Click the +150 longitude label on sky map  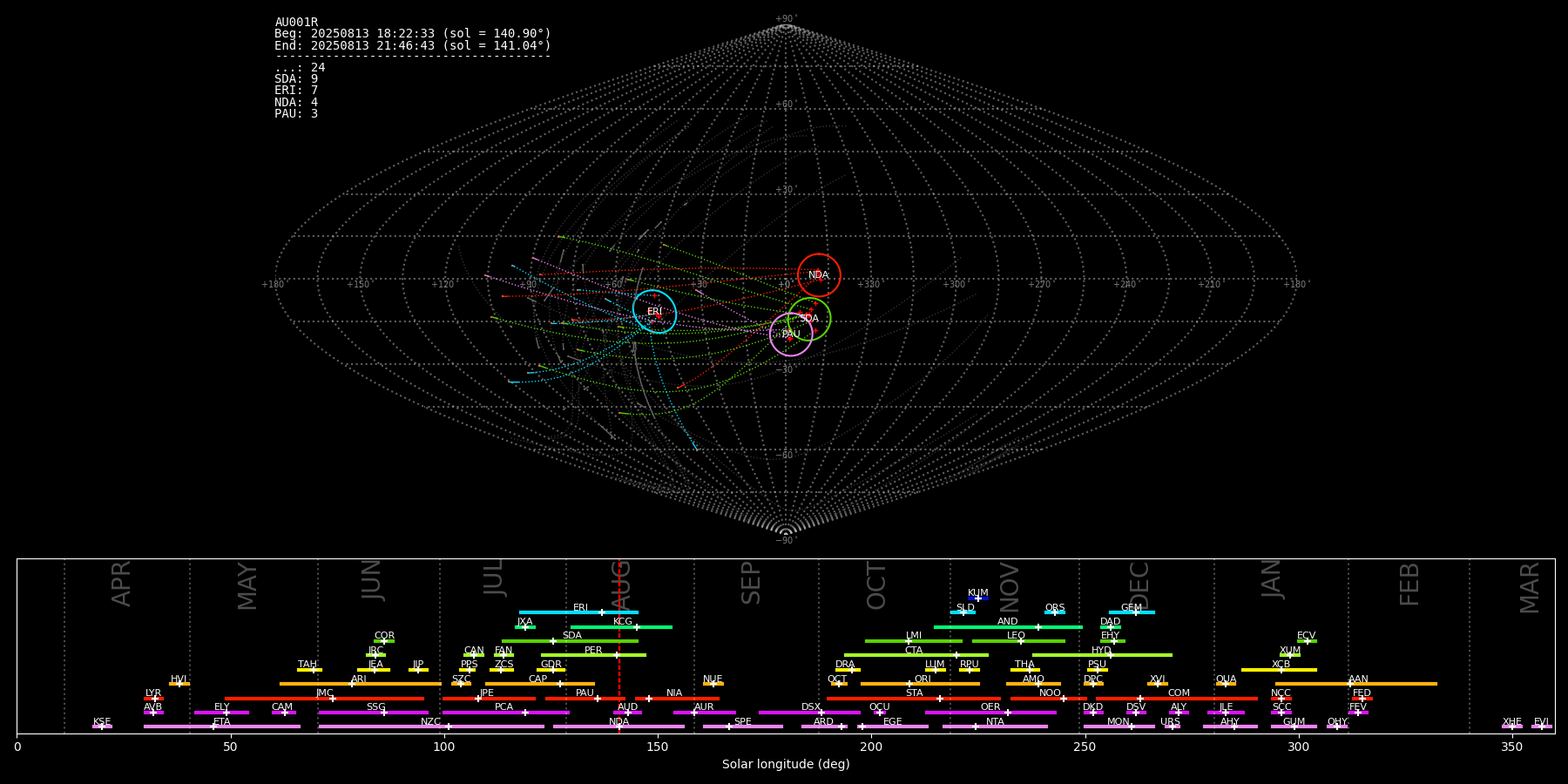point(358,285)
